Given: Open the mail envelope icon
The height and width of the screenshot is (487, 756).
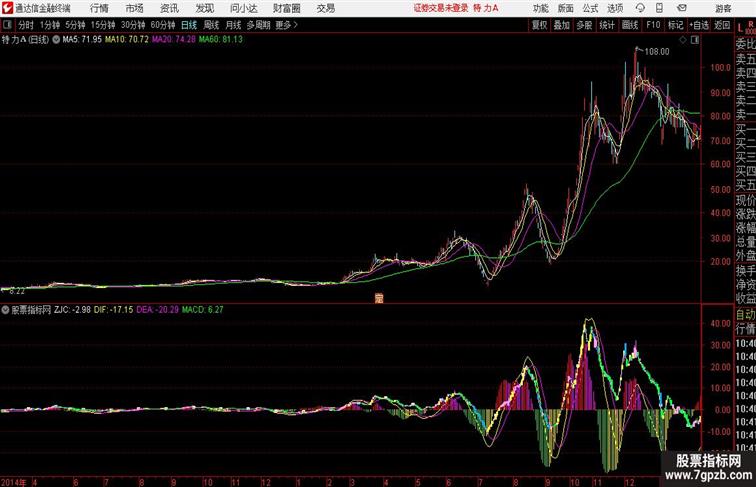Looking at the screenshot, I should pyautogui.click(x=682, y=8).
